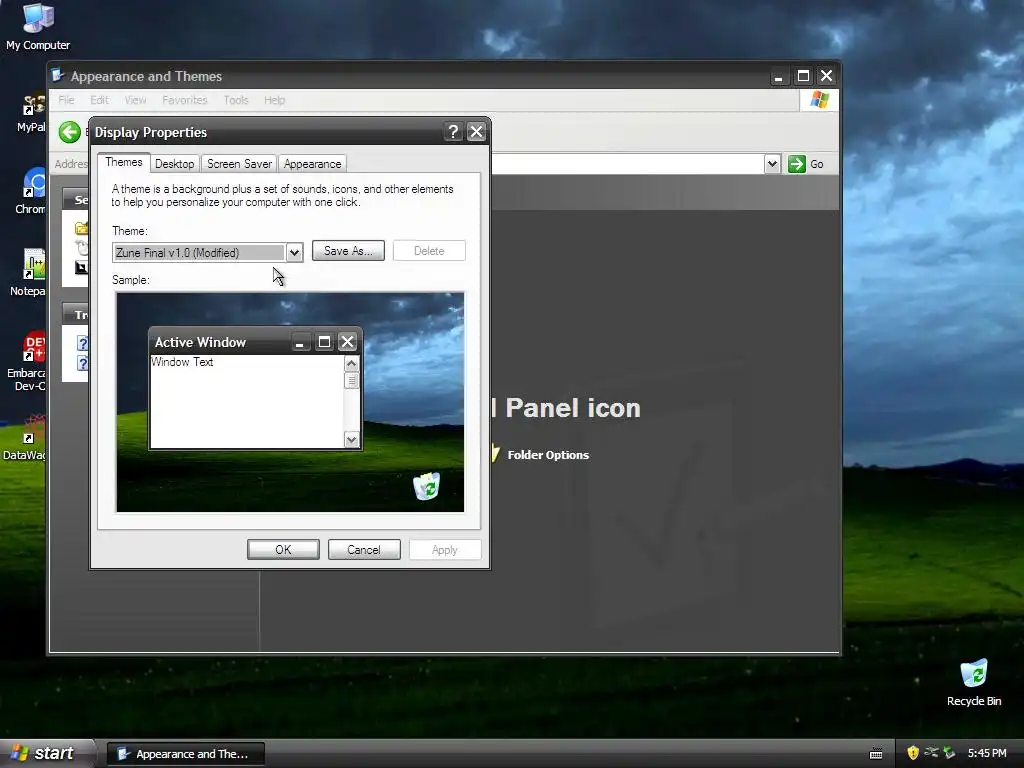Click OK in Display Properties
This screenshot has width=1024, height=768.
(283, 550)
